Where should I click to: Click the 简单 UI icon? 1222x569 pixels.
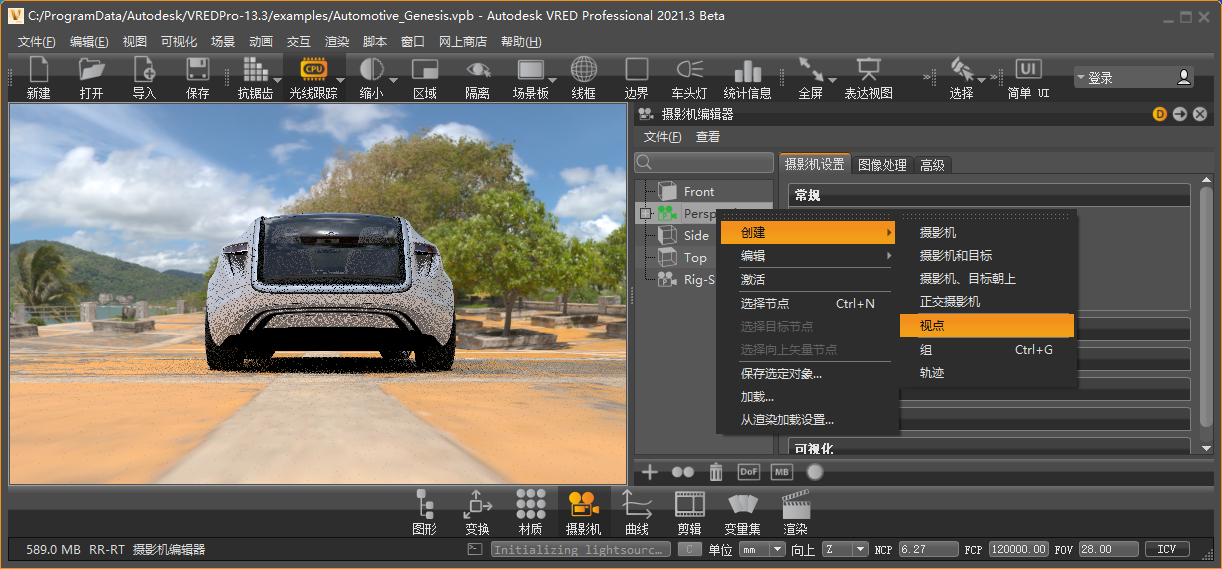1028,69
